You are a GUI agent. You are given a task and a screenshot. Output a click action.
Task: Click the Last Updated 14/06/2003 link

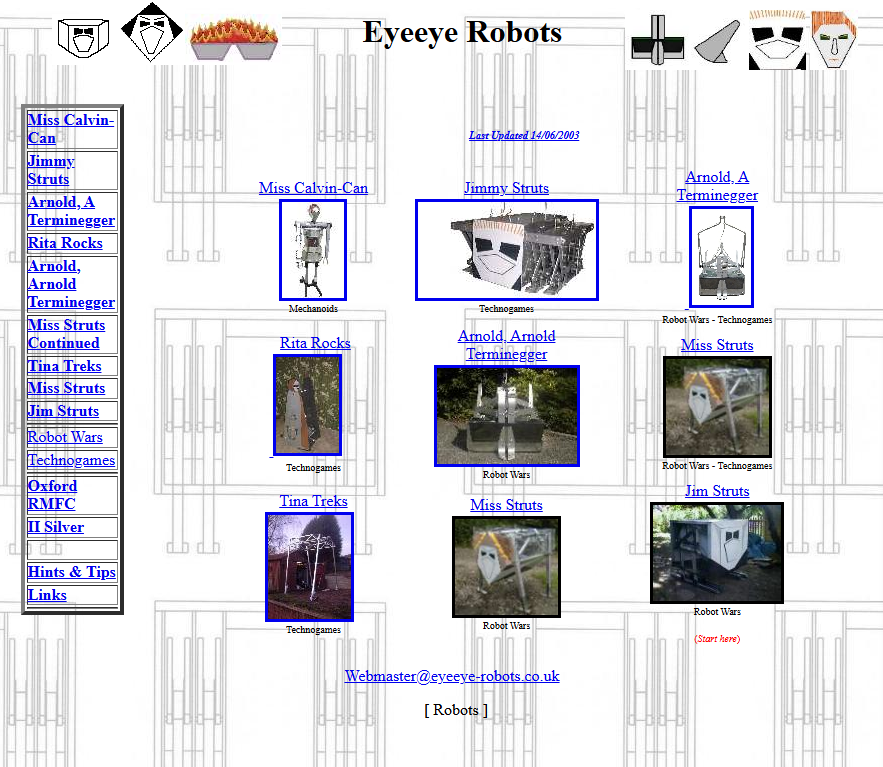[x=524, y=135]
